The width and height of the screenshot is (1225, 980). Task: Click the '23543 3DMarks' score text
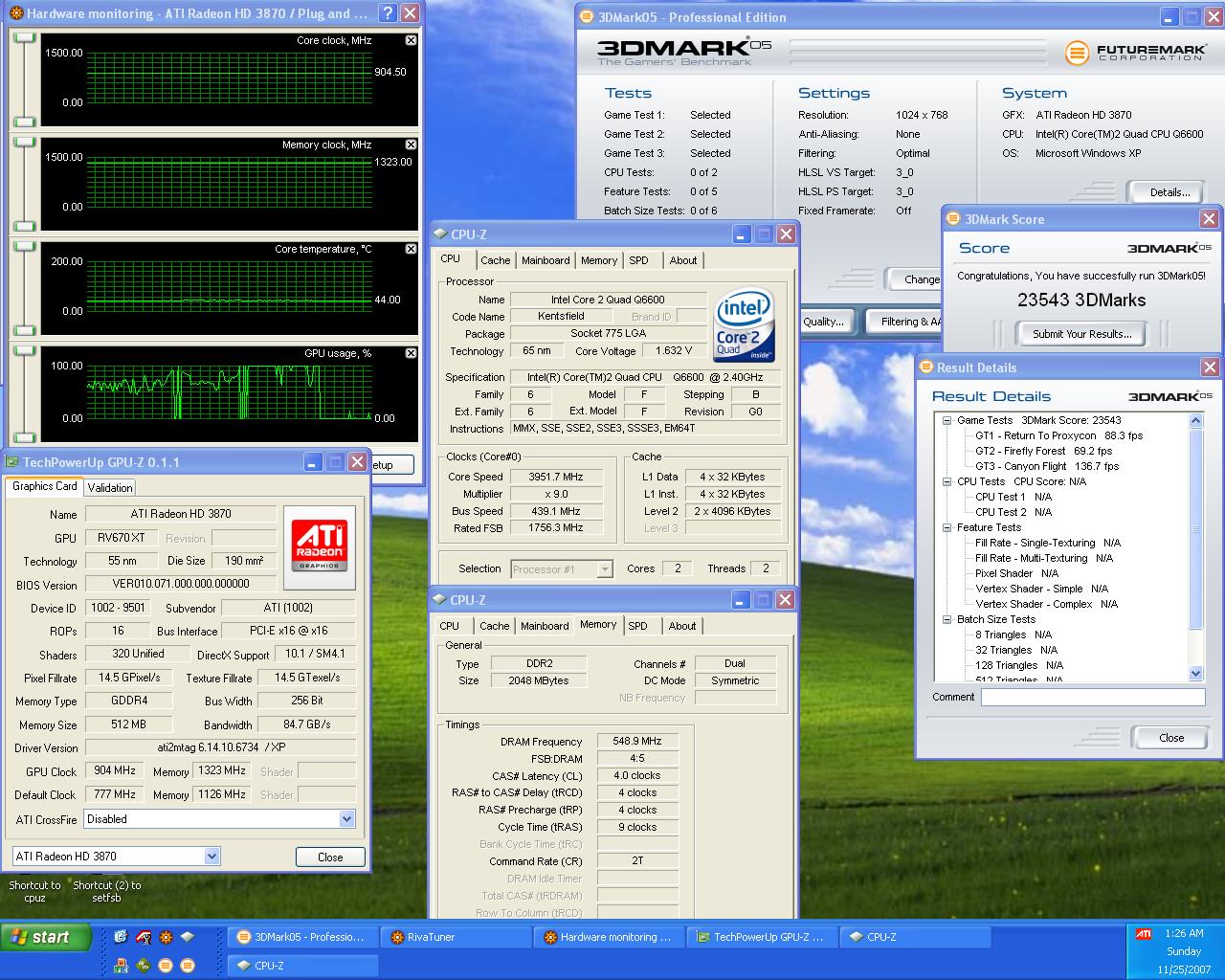point(1081,300)
